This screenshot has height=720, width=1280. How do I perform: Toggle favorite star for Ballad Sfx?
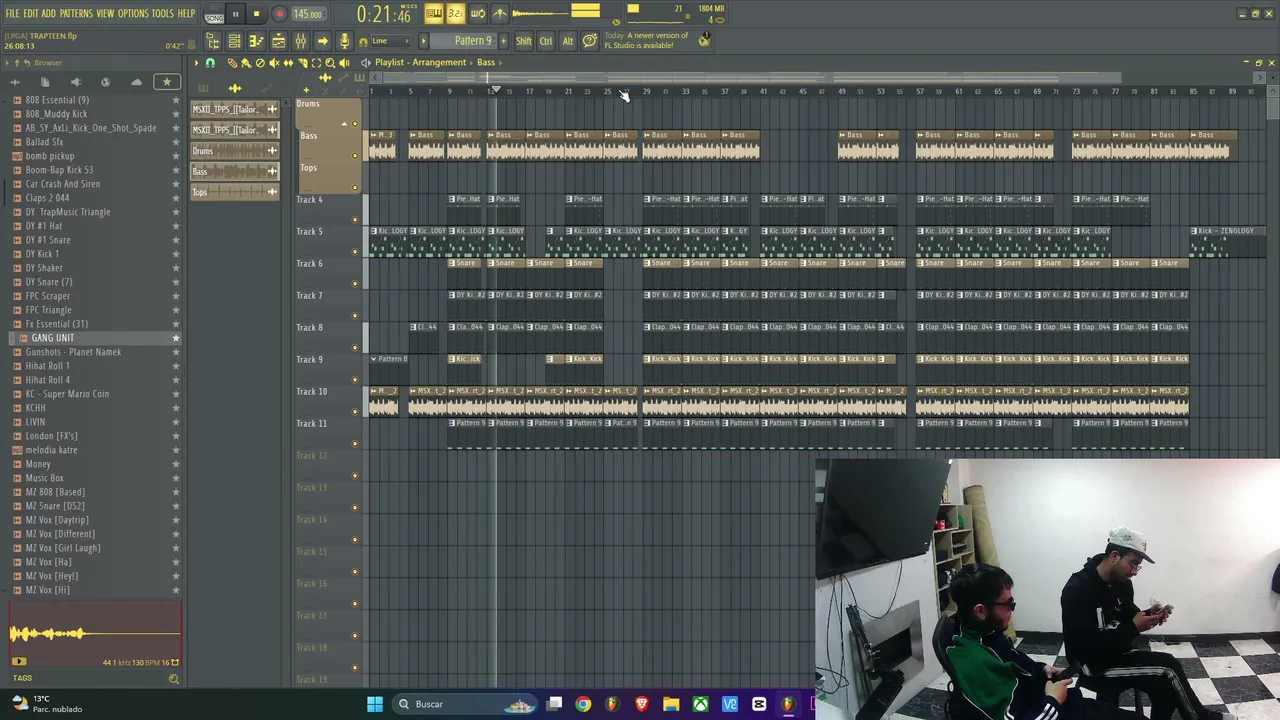point(176,142)
